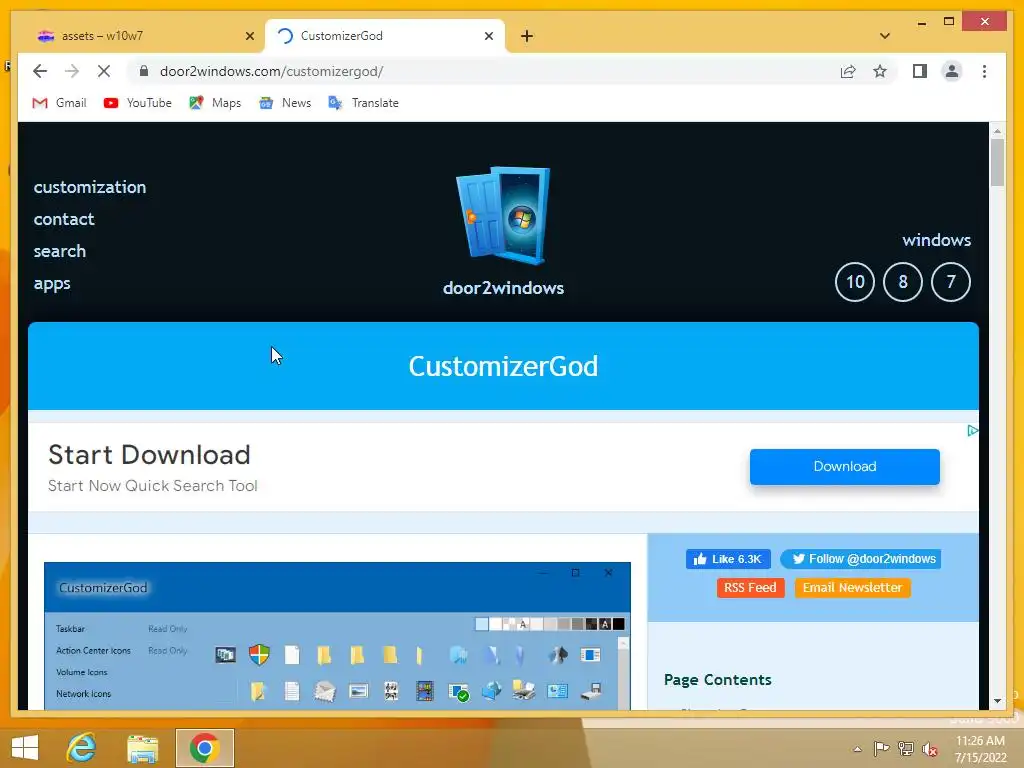Go back to the previous page

click(40, 71)
